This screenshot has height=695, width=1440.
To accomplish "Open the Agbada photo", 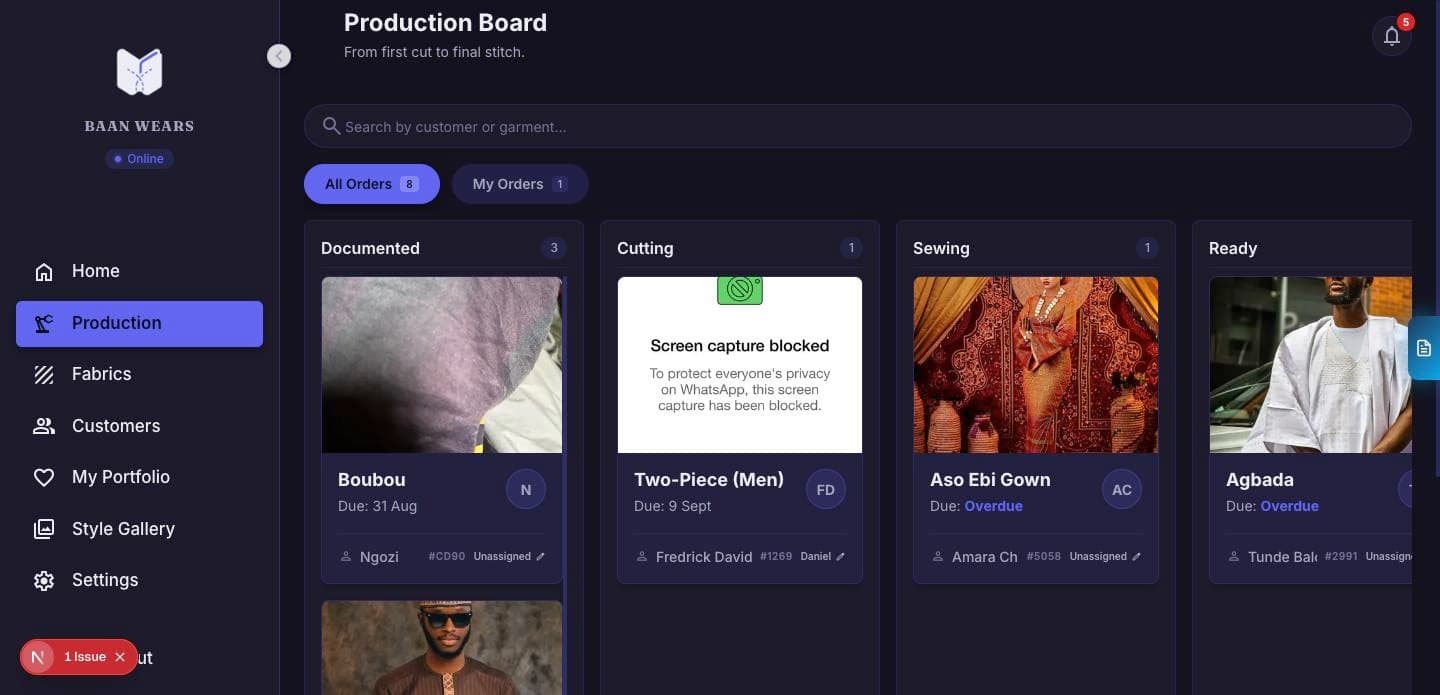I will point(1310,365).
